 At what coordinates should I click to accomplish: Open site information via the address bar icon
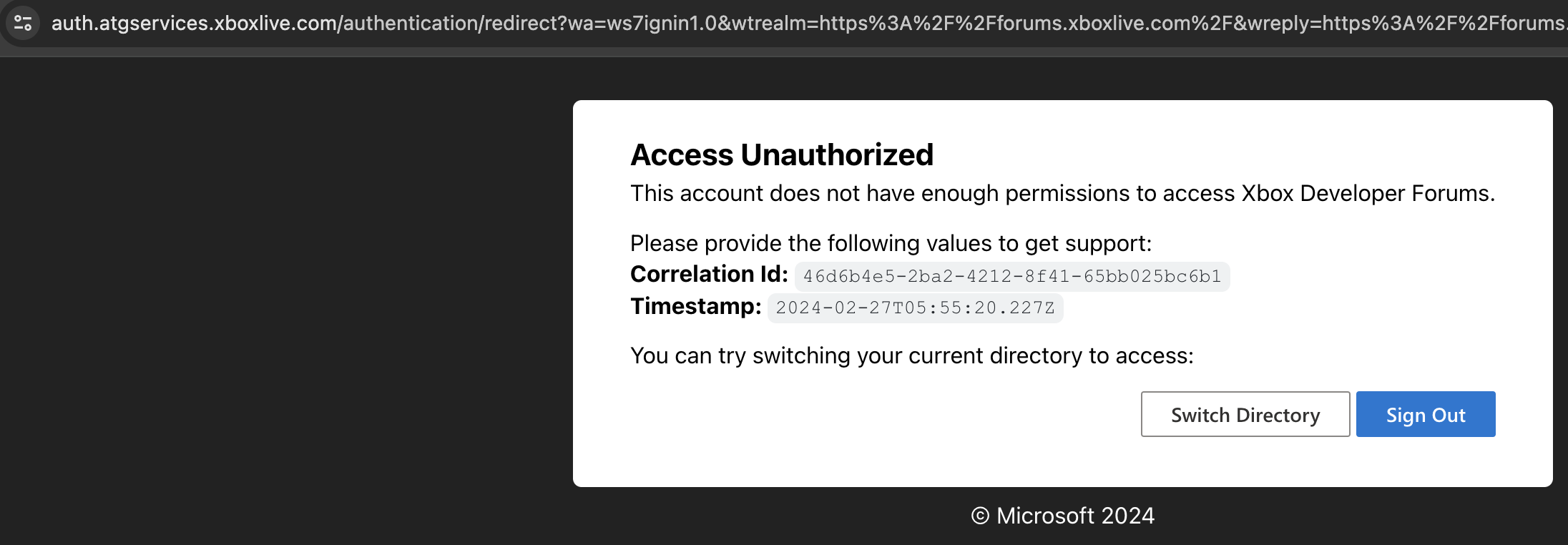24,24
